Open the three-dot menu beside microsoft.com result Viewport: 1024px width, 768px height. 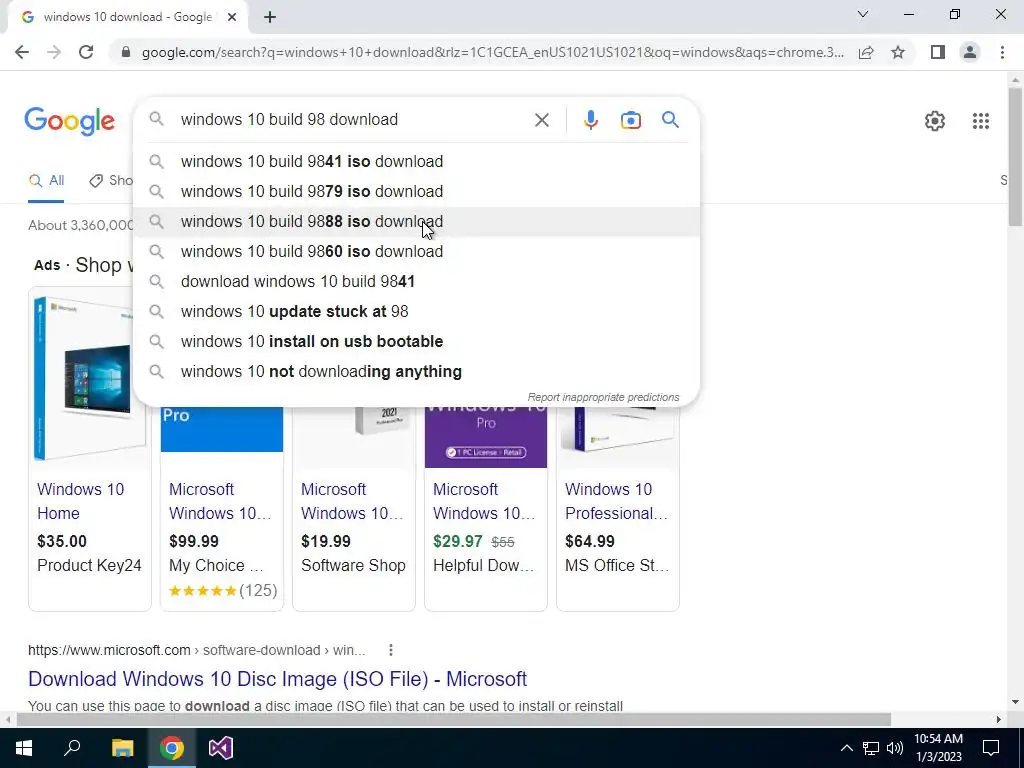point(391,650)
